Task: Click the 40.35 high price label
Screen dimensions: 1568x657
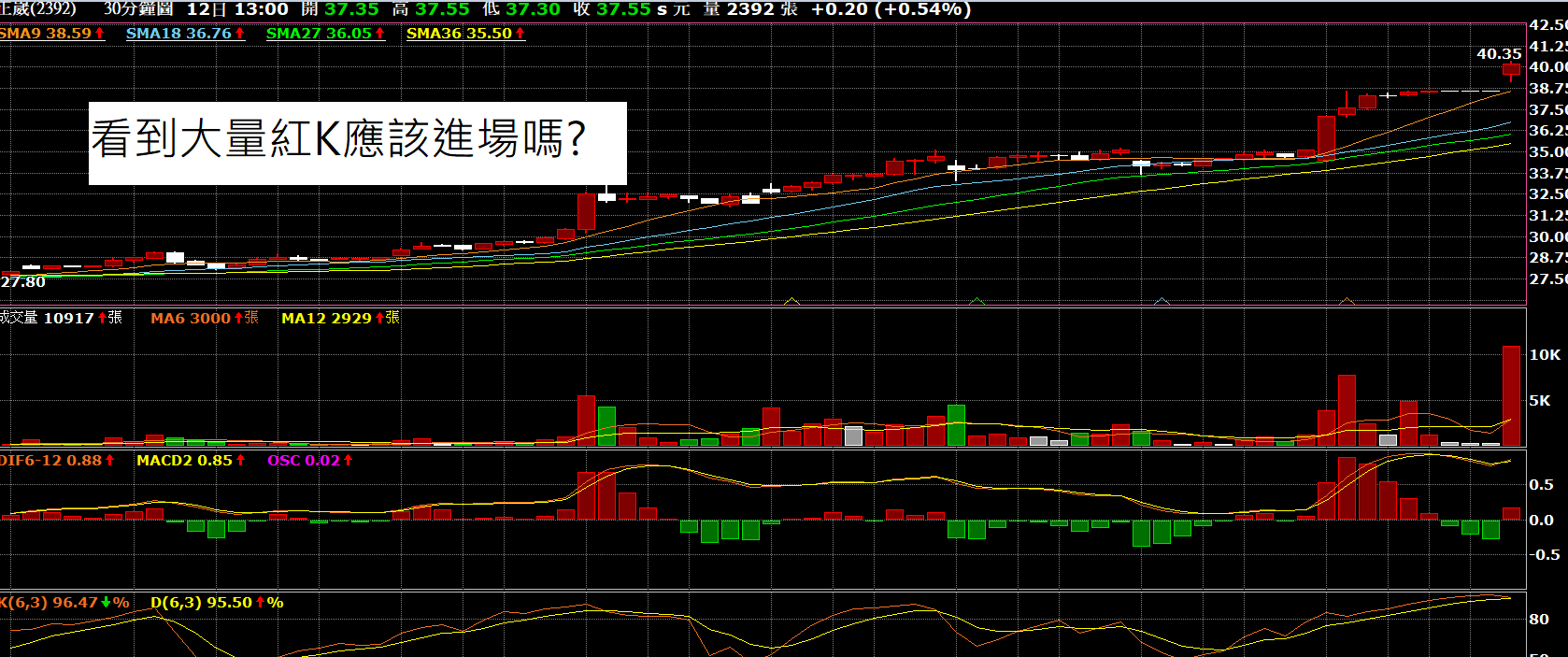Action: pyautogui.click(x=1498, y=54)
